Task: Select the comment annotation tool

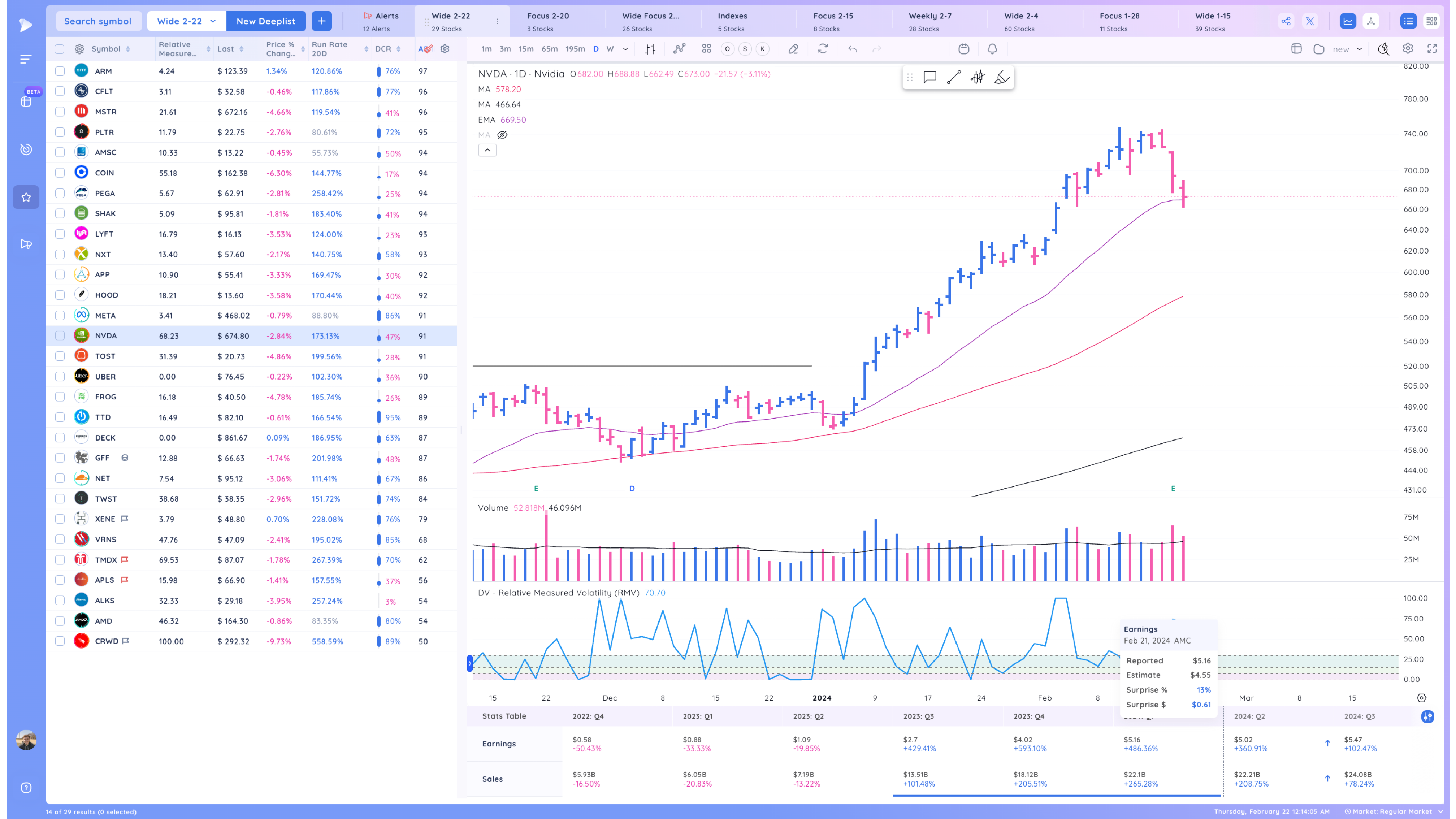Action: pyautogui.click(x=930, y=77)
